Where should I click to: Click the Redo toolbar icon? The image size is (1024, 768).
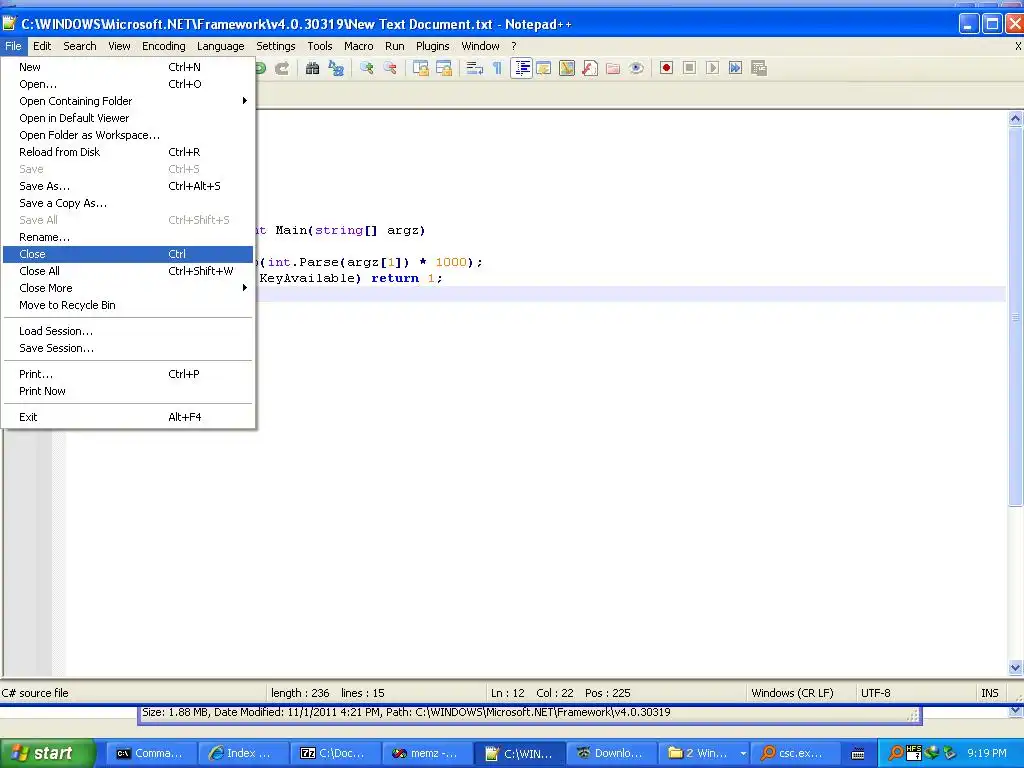(282, 68)
